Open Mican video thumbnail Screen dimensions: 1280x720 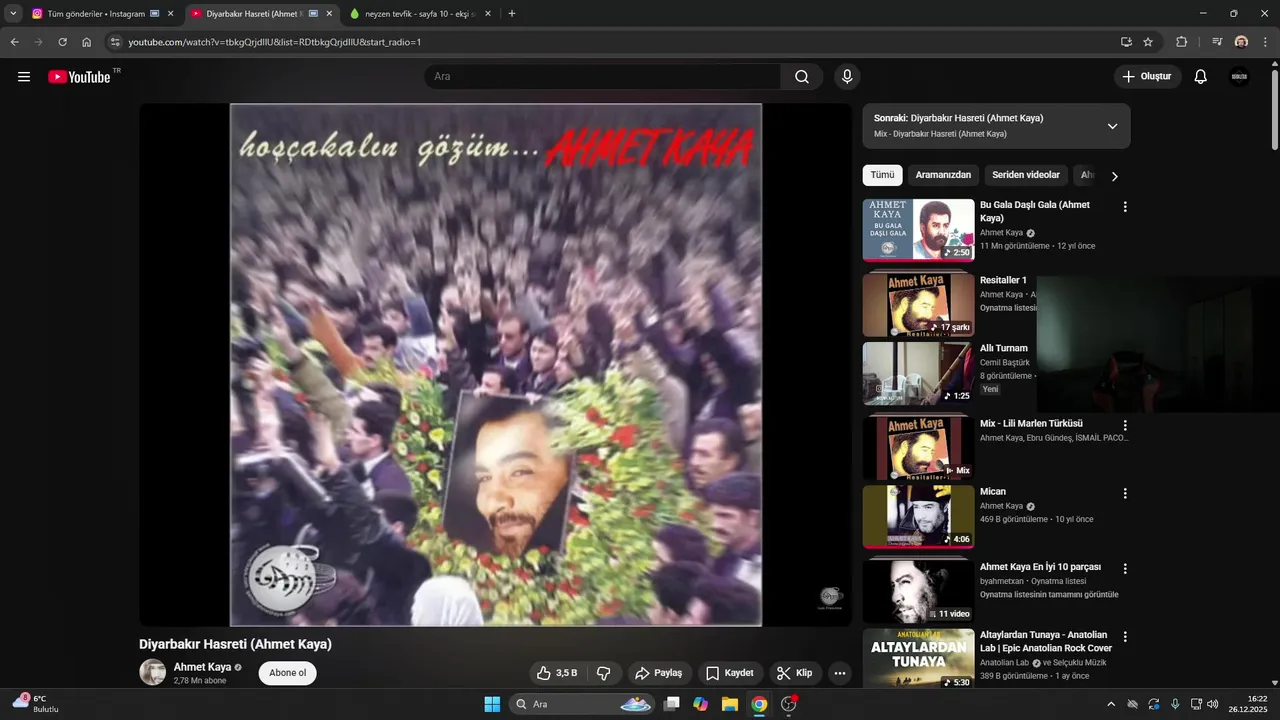click(x=918, y=517)
